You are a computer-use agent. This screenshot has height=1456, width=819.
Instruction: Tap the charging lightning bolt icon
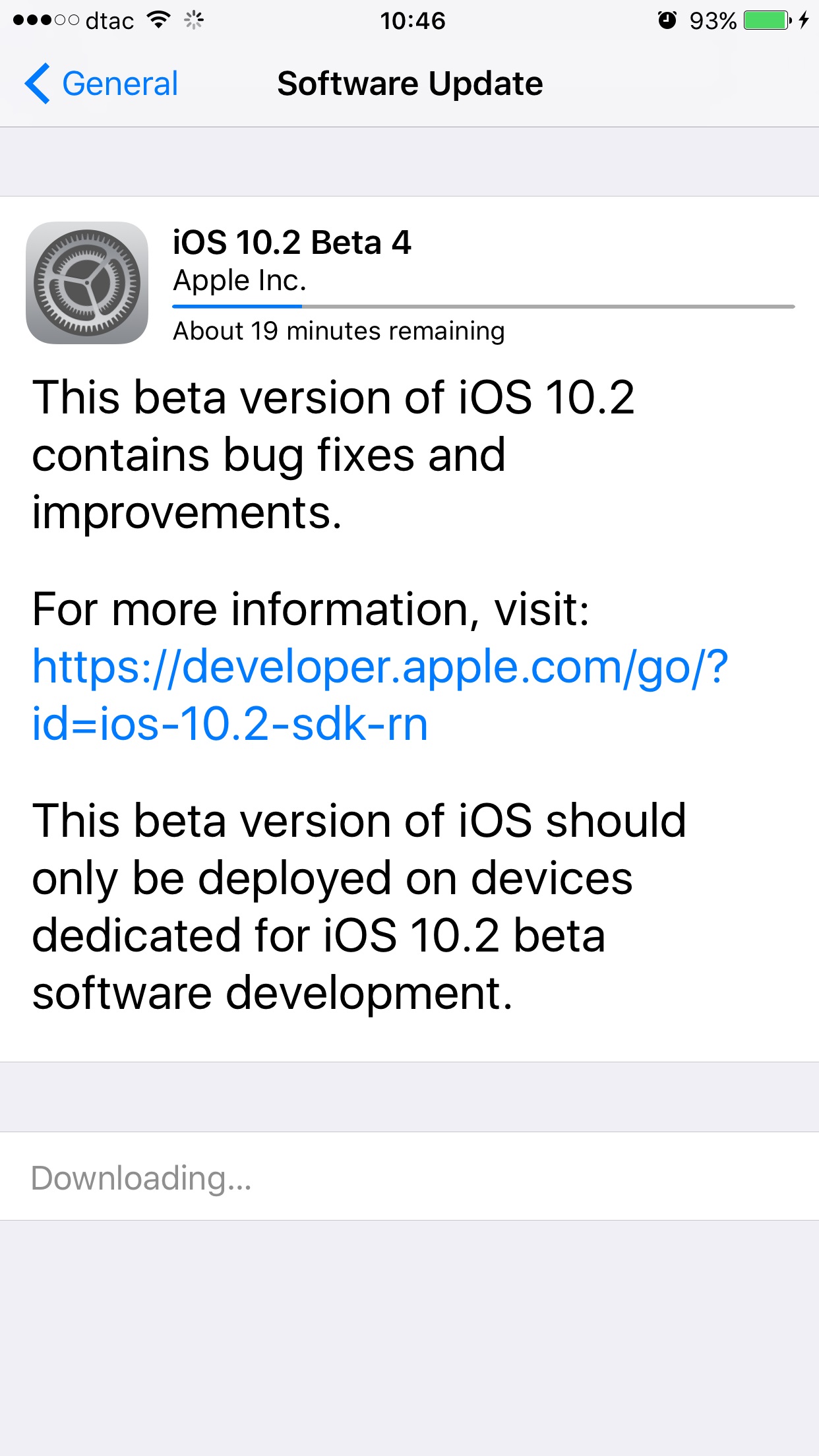click(x=803, y=20)
